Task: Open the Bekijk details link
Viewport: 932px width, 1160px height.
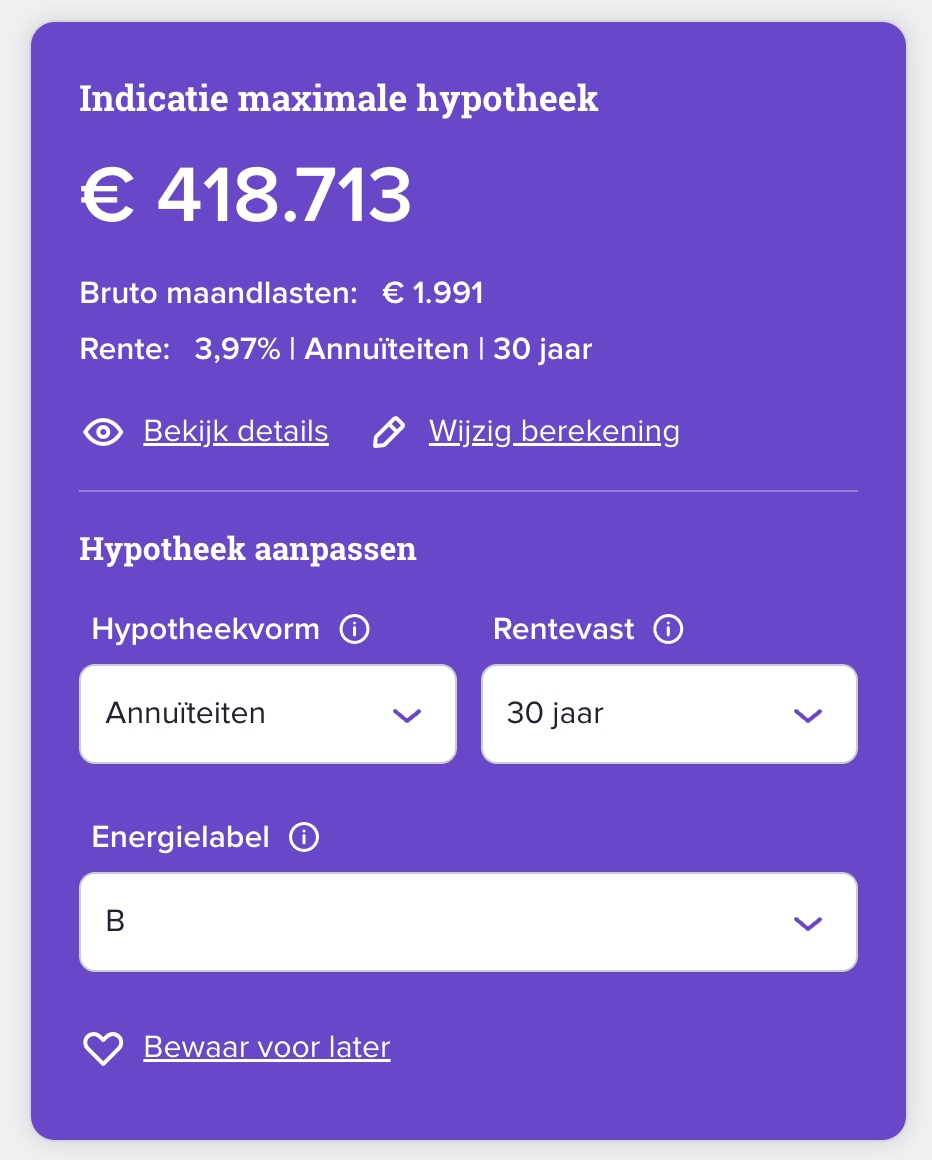Action: pos(236,431)
